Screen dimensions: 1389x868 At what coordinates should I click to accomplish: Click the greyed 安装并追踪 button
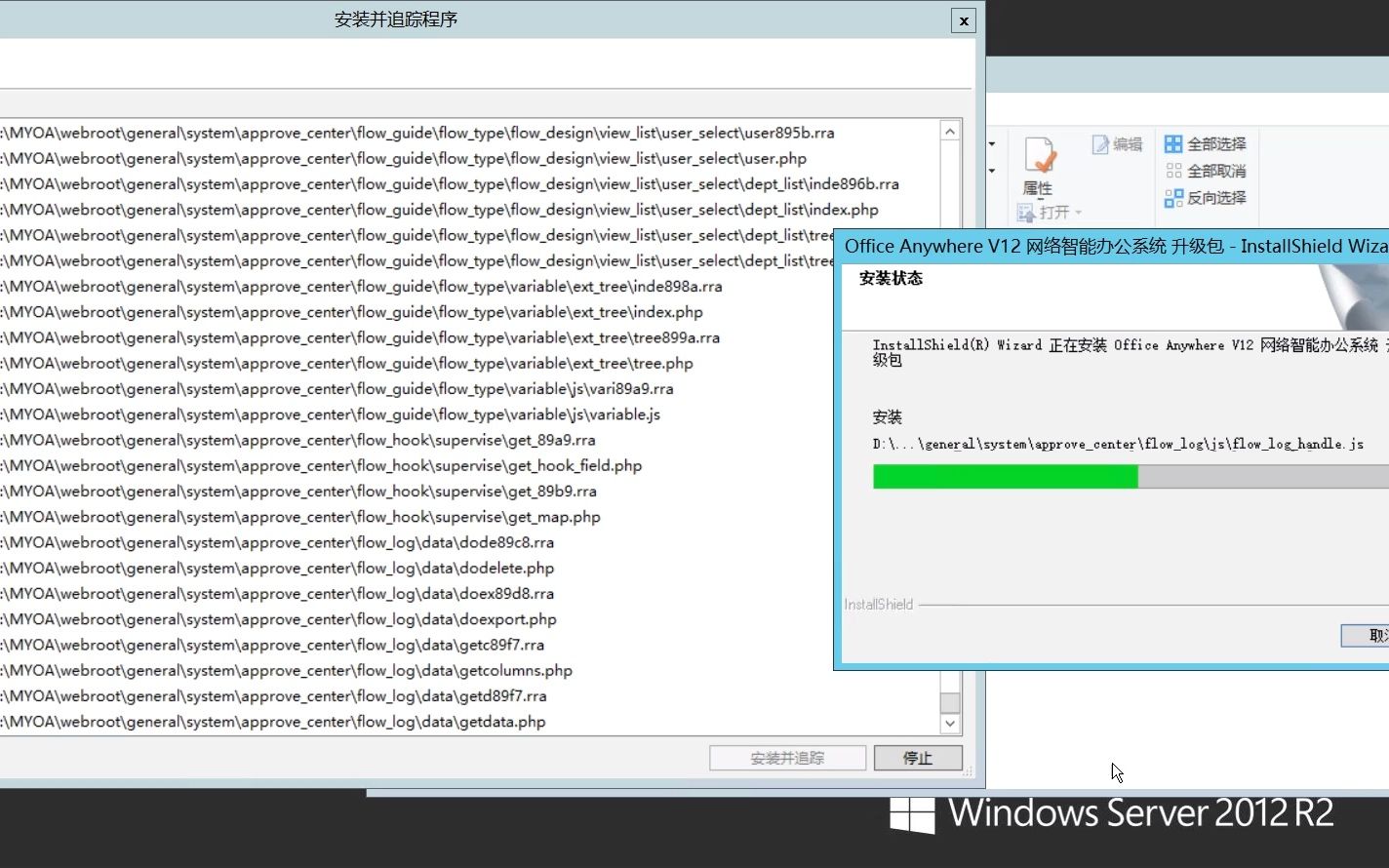[x=787, y=758]
